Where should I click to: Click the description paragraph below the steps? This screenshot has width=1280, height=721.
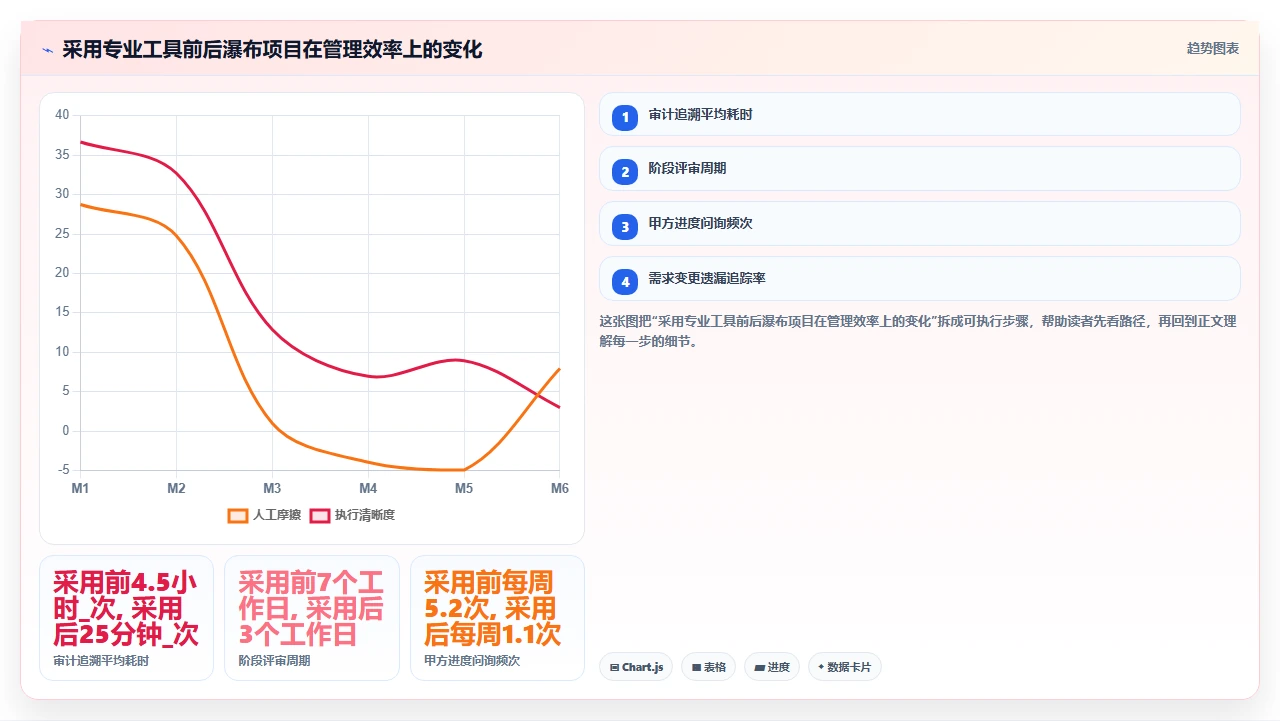click(x=918, y=331)
